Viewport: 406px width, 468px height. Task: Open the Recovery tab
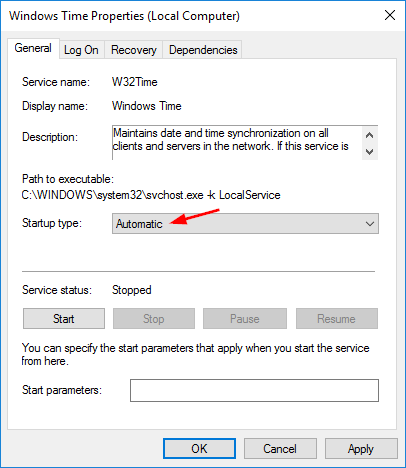134,50
